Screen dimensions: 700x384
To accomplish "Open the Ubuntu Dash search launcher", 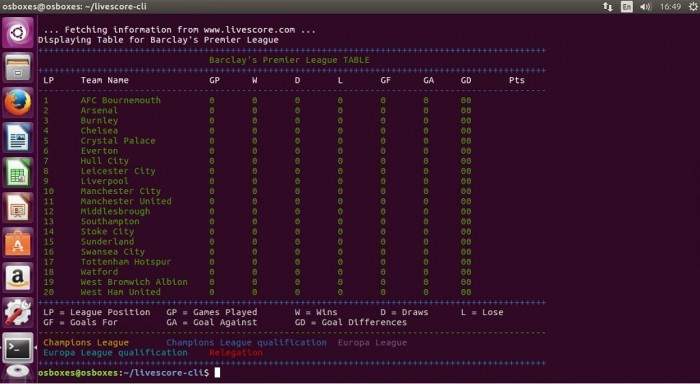I will [18, 33].
